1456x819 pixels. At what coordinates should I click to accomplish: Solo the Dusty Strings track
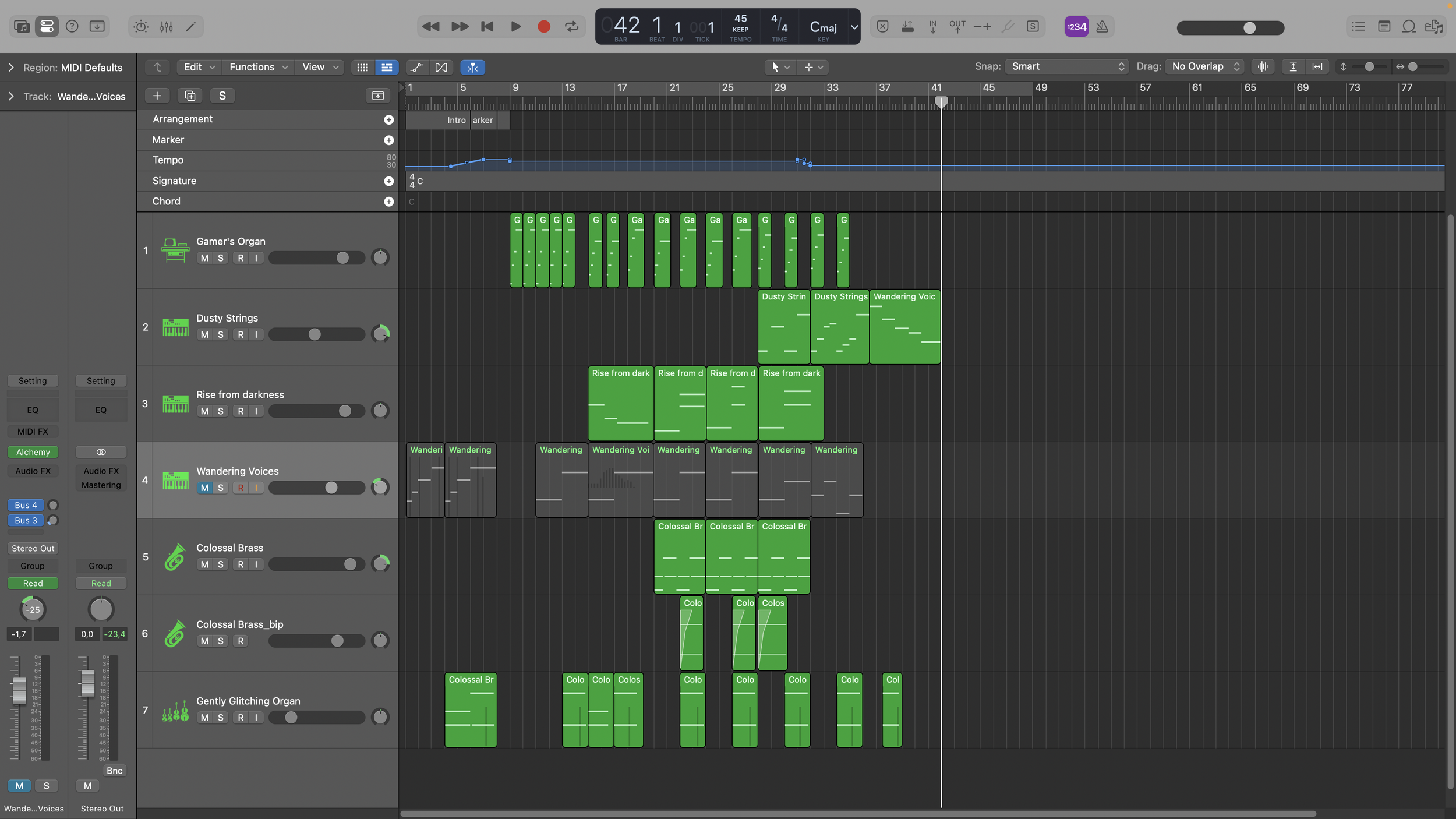point(221,335)
